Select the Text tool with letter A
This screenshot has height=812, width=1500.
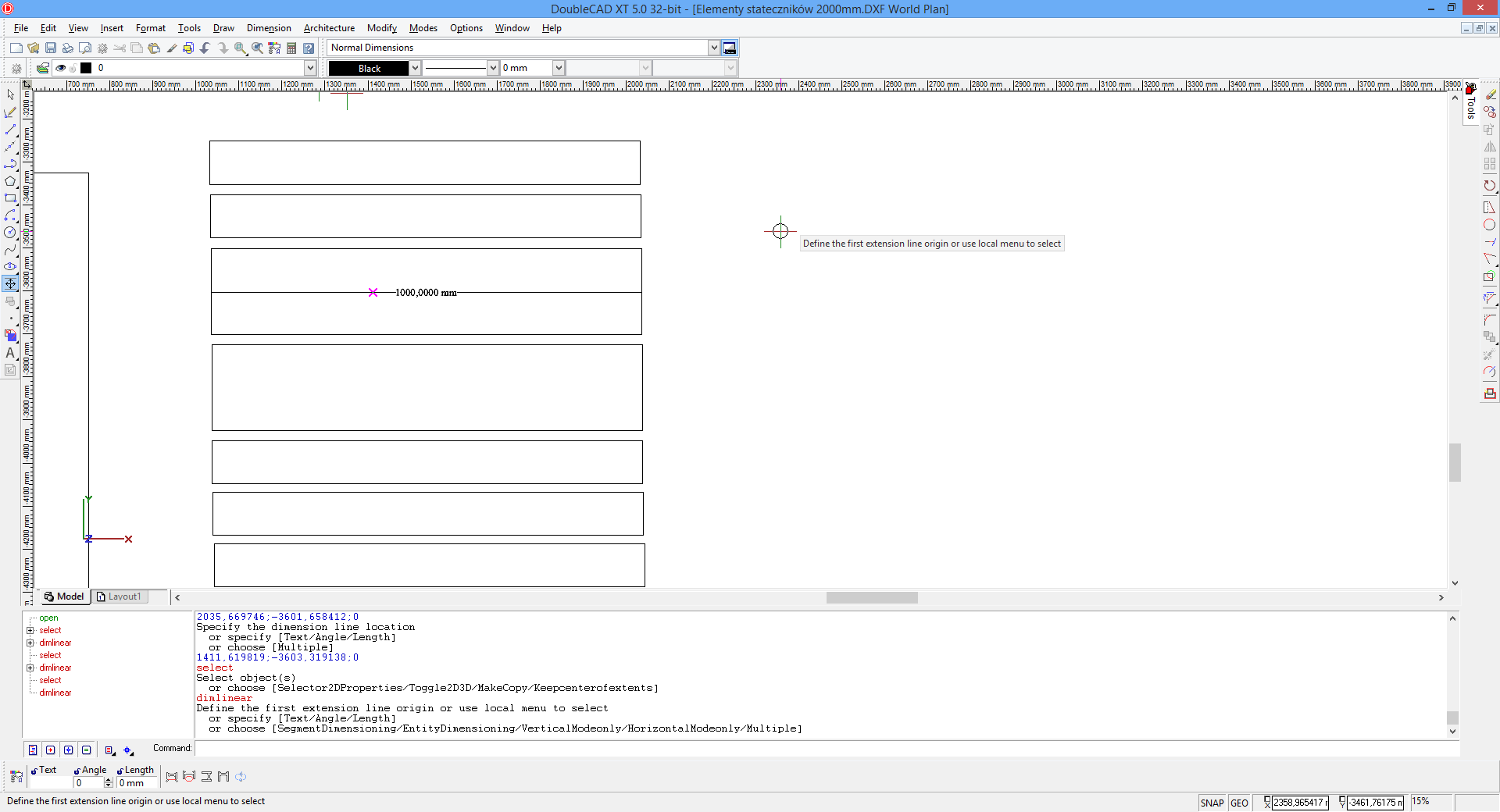point(10,353)
